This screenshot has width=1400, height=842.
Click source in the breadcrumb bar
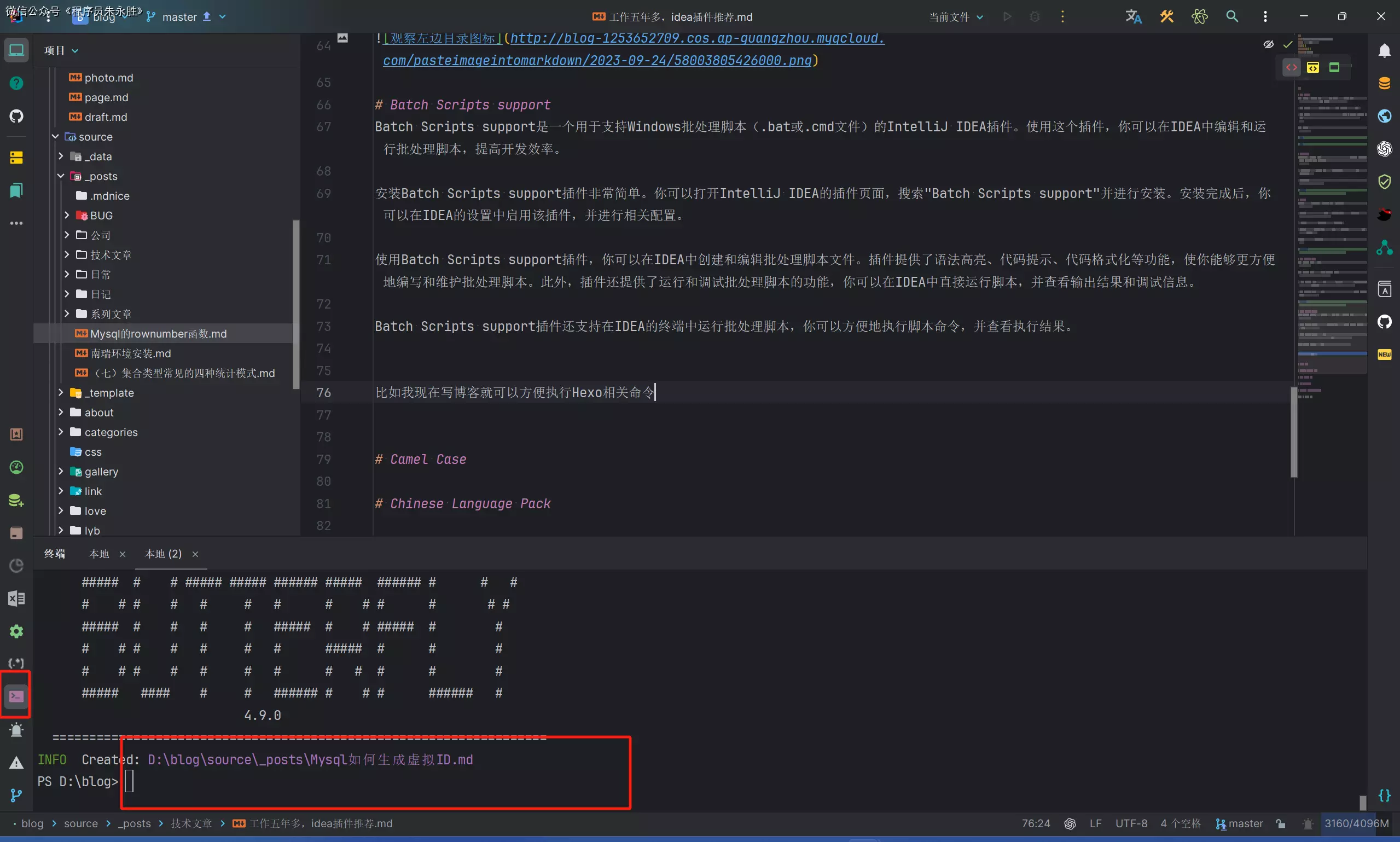[x=81, y=823]
